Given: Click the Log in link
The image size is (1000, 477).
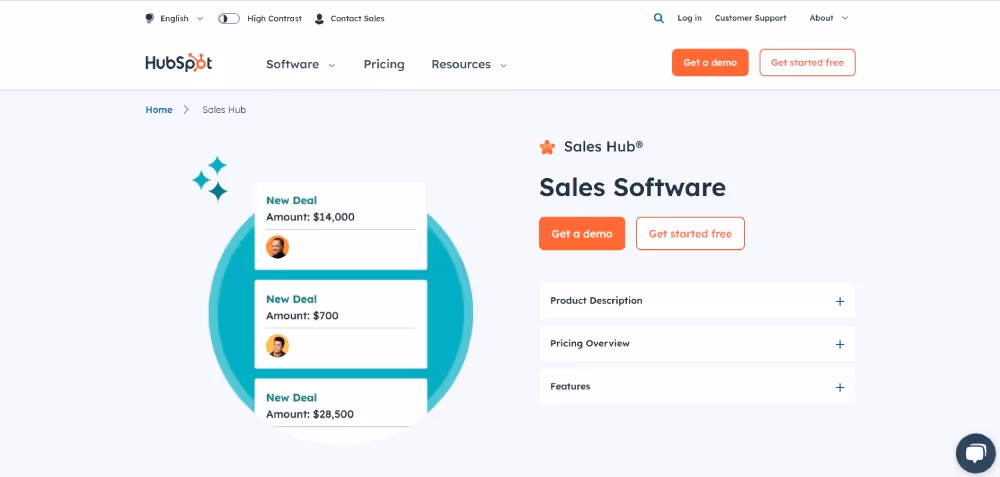Looking at the screenshot, I should (x=689, y=18).
